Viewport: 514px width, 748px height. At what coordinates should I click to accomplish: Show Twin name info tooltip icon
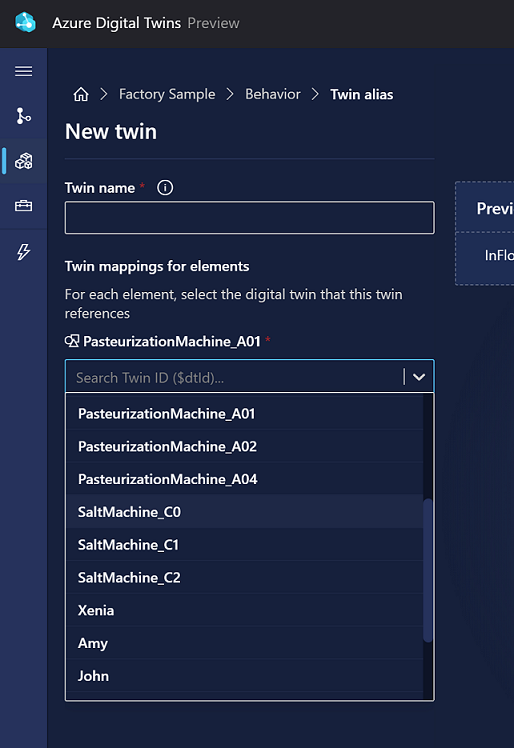[165, 187]
